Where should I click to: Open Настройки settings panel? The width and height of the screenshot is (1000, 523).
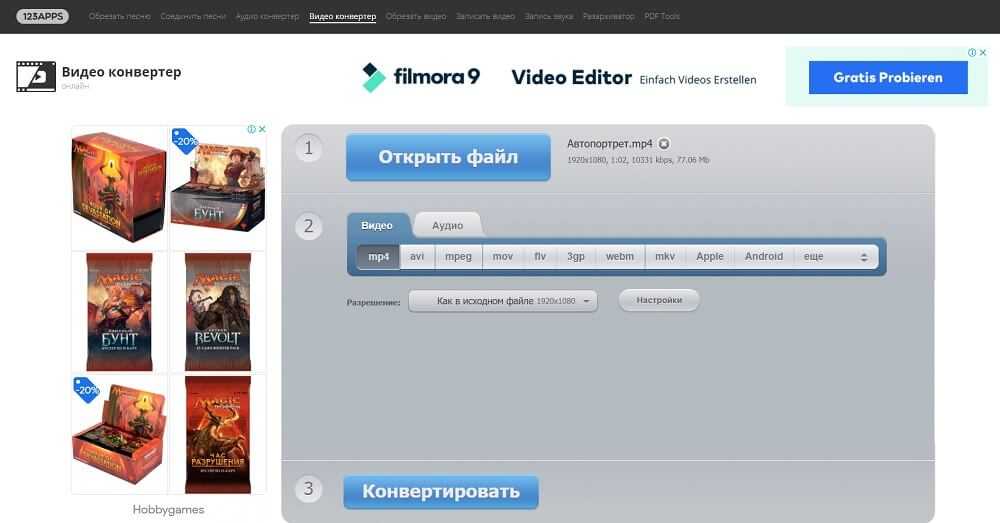(x=659, y=300)
